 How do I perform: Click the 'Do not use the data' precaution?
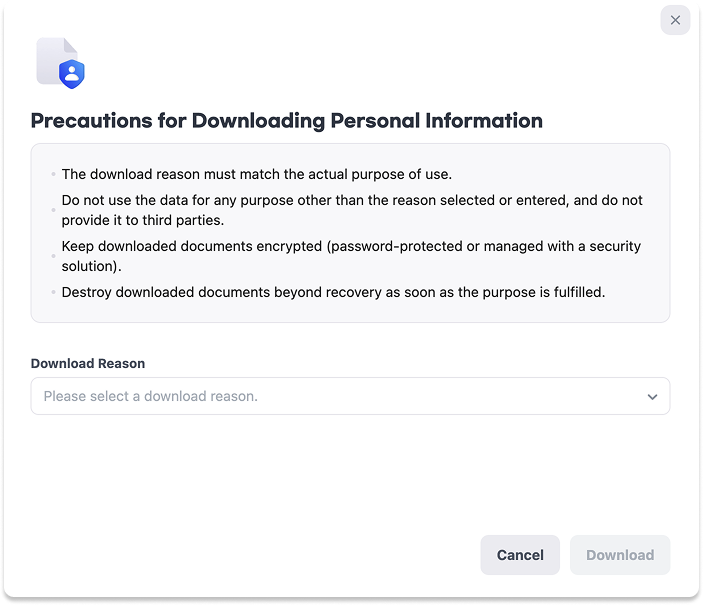tap(352, 210)
